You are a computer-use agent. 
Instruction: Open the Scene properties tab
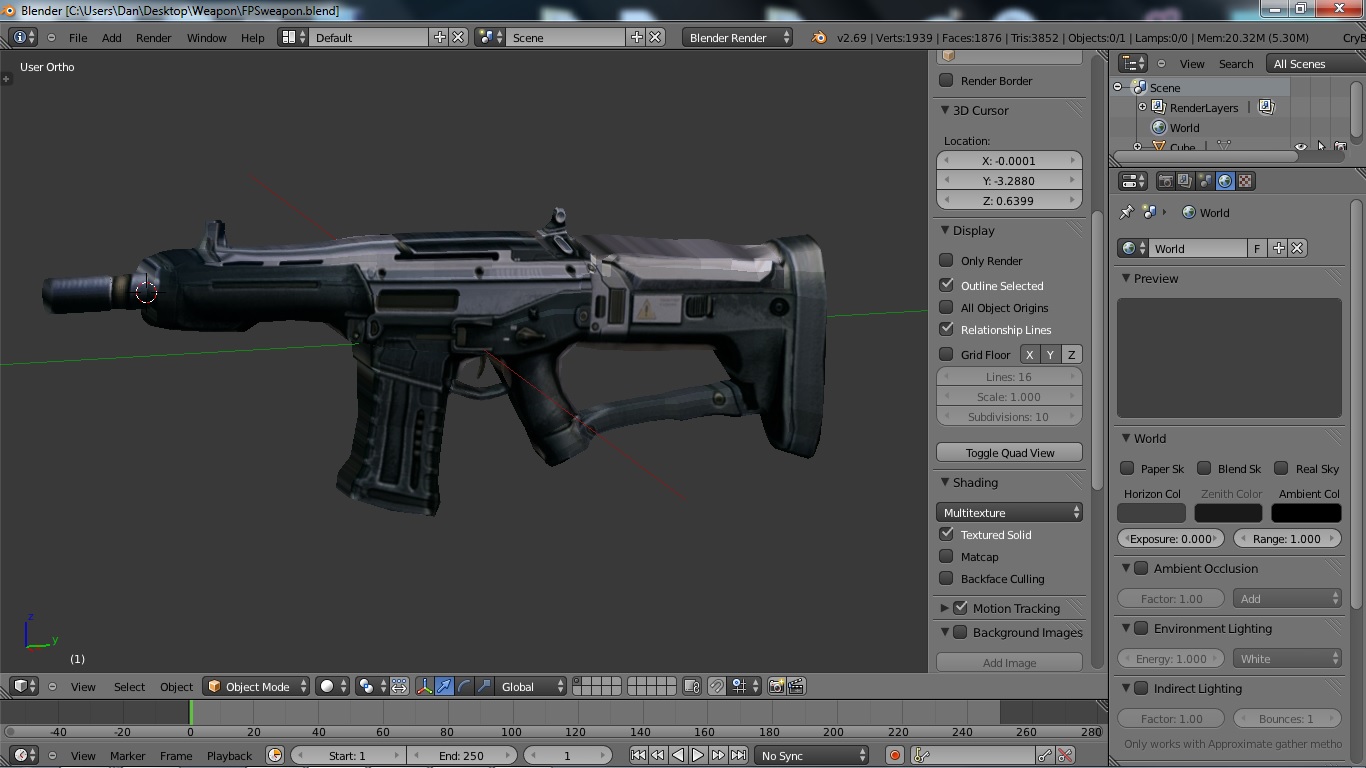coord(1205,181)
